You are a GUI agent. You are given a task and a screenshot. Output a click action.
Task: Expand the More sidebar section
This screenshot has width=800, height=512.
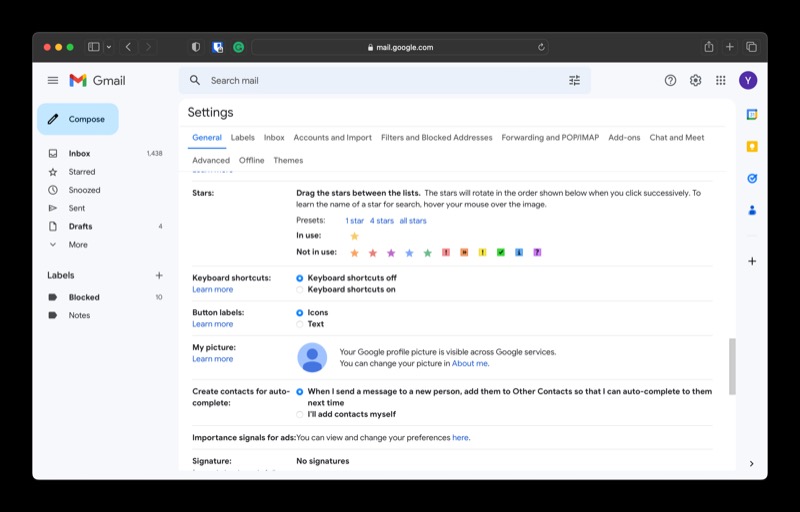click(x=78, y=245)
